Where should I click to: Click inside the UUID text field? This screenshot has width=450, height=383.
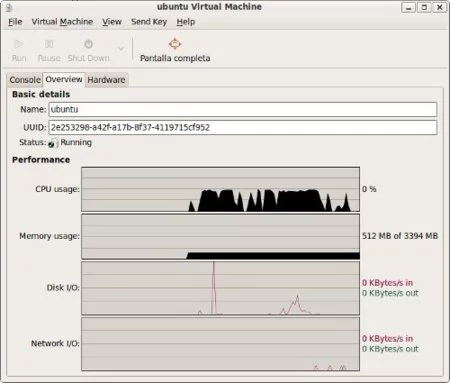243,127
